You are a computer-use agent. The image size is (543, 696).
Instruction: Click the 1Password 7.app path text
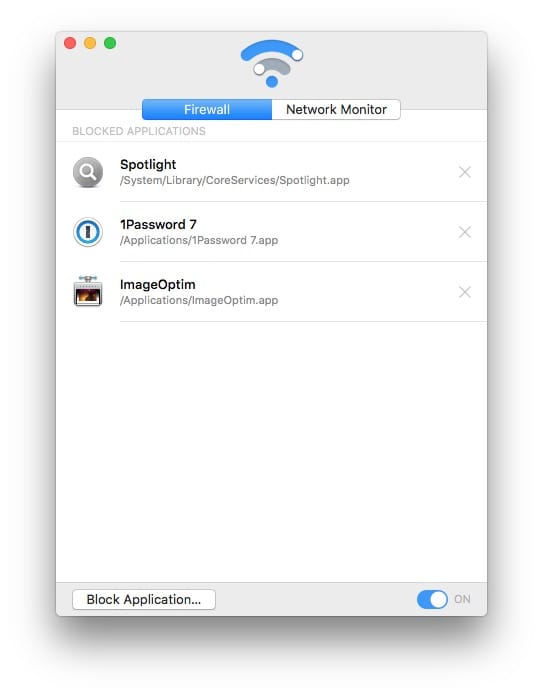tap(199, 240)
